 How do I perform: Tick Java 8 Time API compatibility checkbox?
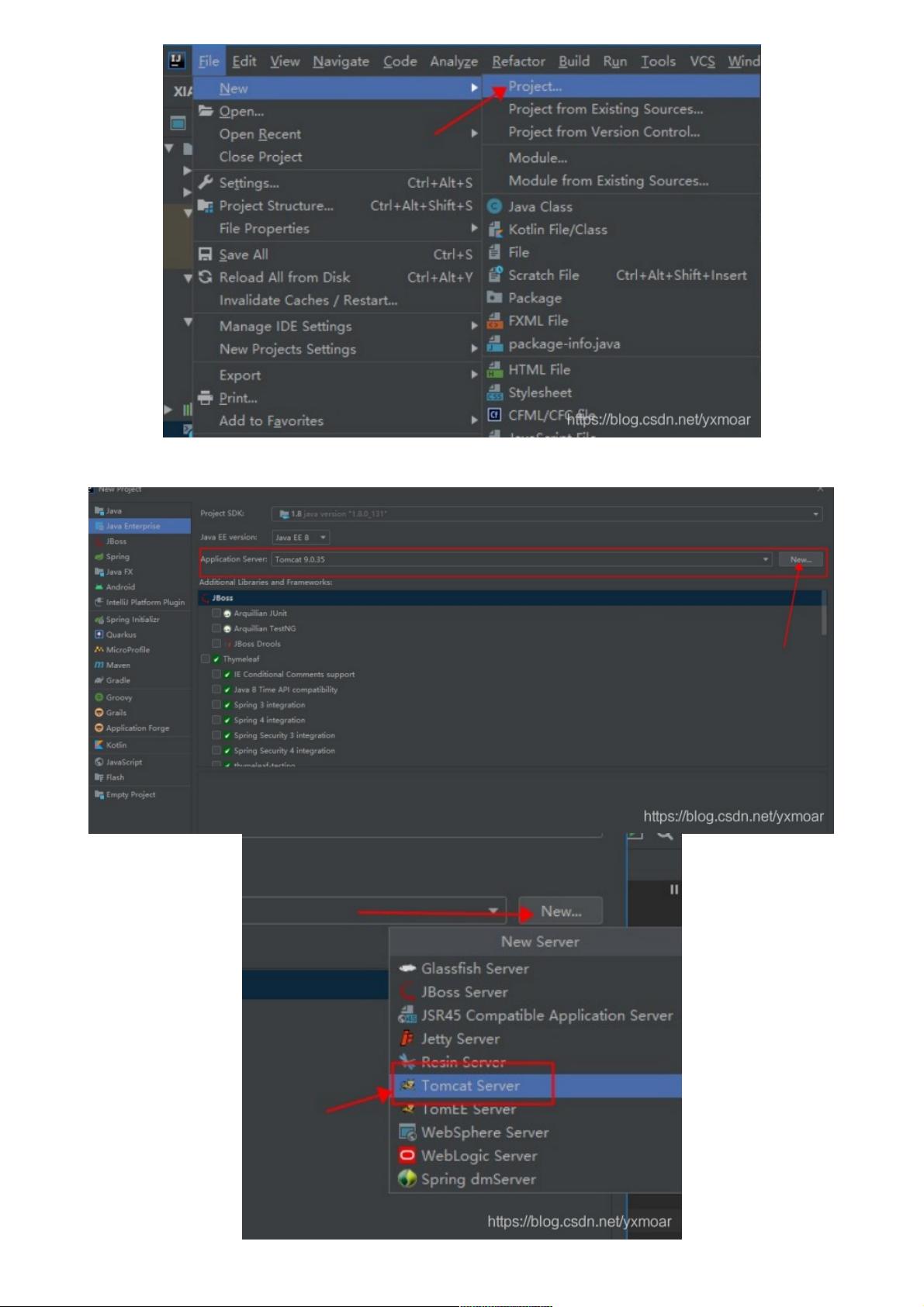216,690
